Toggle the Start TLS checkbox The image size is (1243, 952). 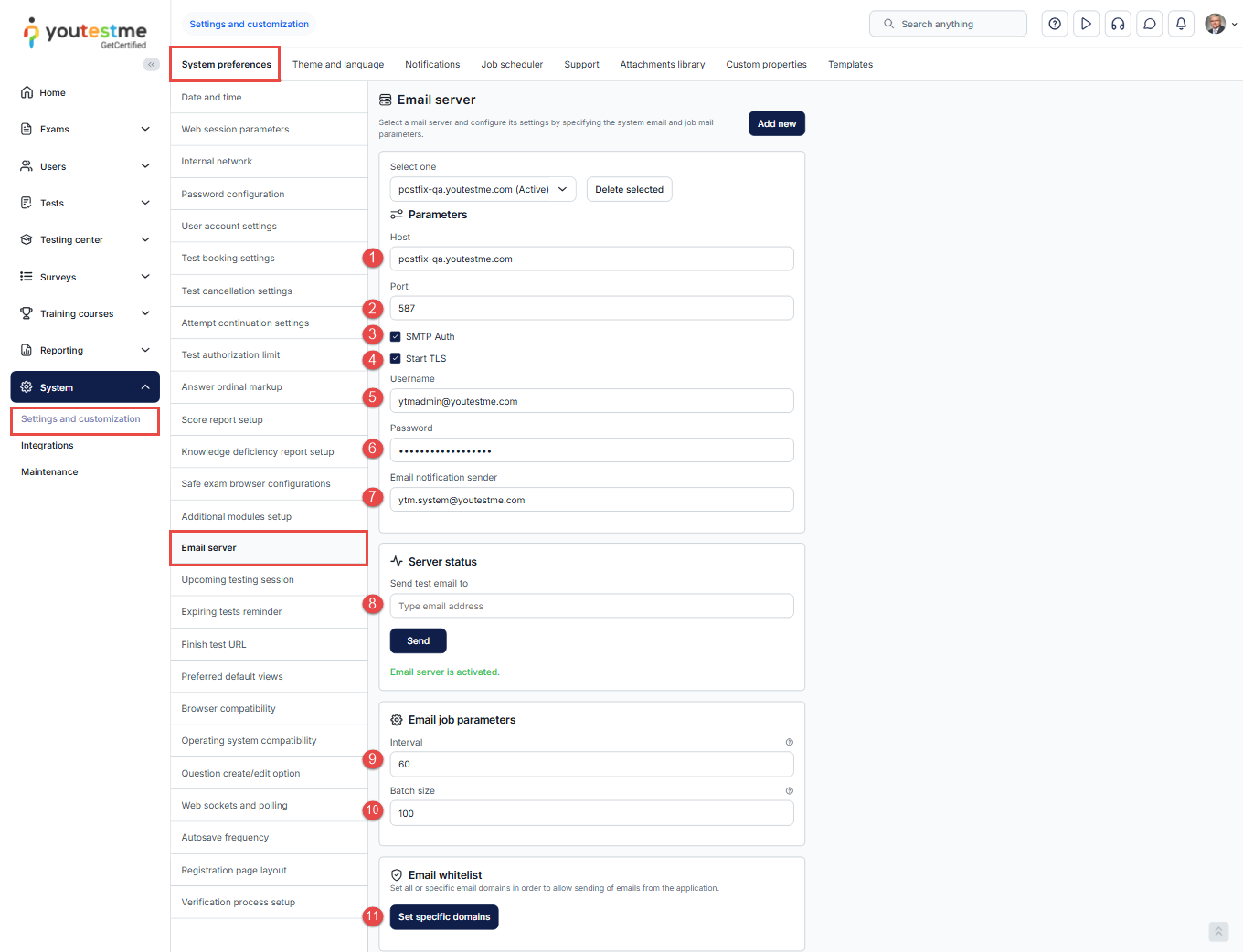[x=396, y=358]
